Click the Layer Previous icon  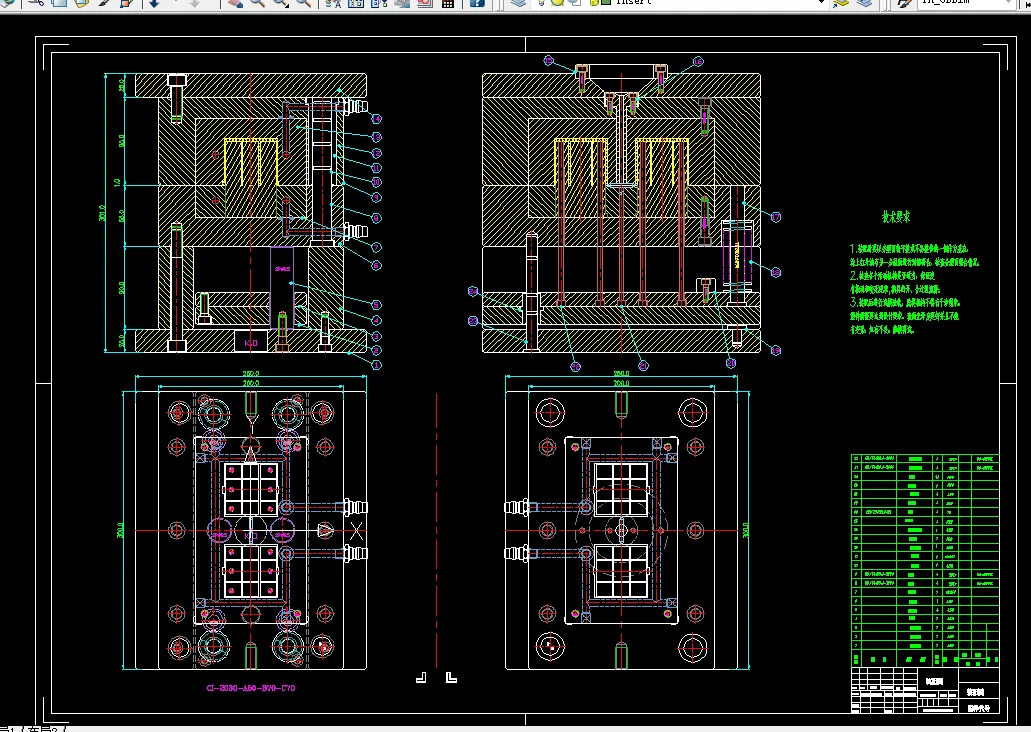pos(864,3)
